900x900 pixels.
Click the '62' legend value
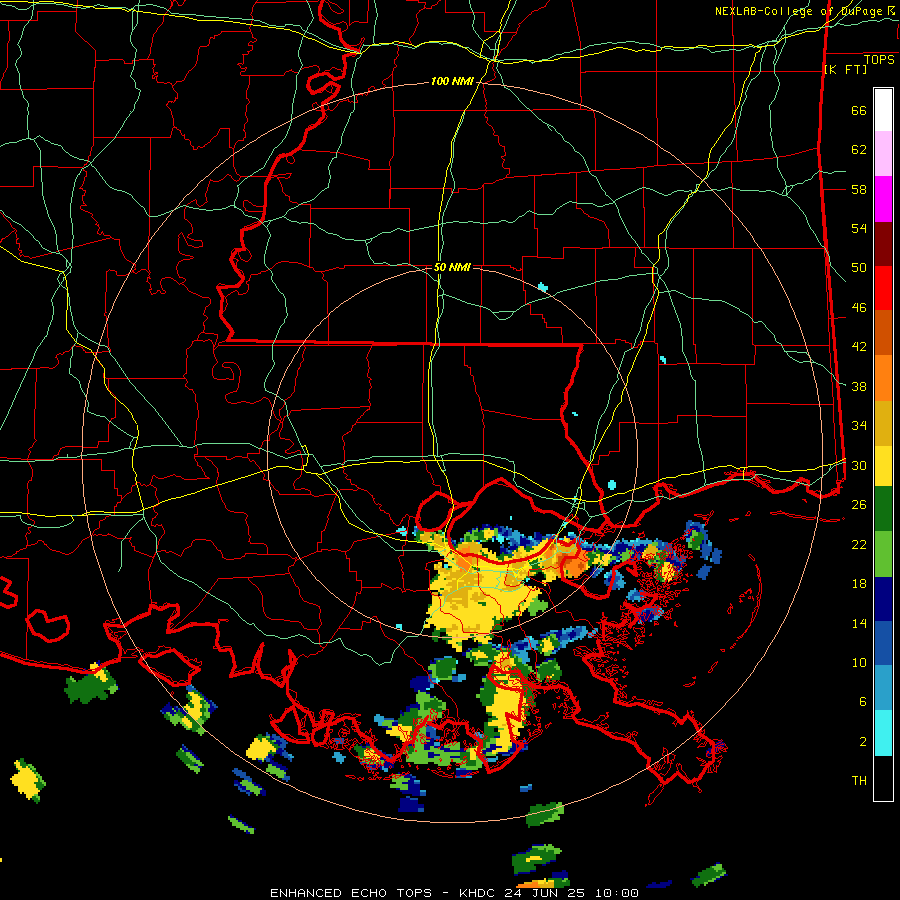click(x=859, y=149)
